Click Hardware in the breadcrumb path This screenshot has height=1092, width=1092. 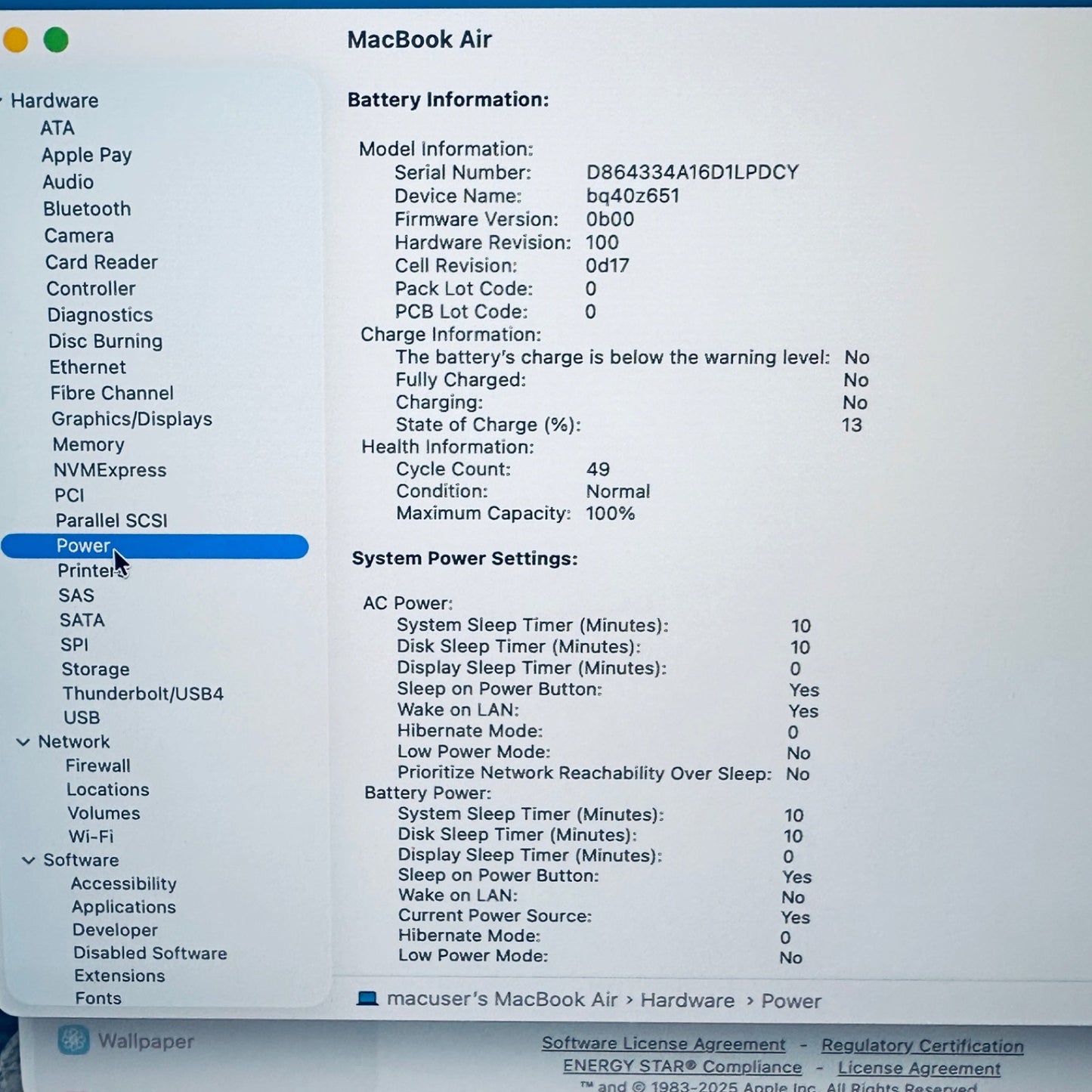(x=686, y=1000)
